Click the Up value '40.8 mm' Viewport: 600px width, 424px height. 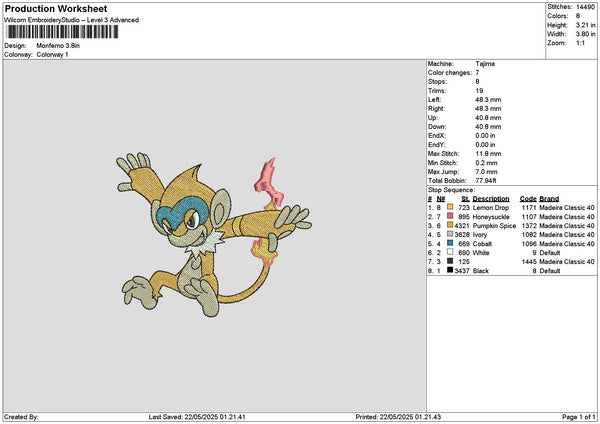(488, 118)
